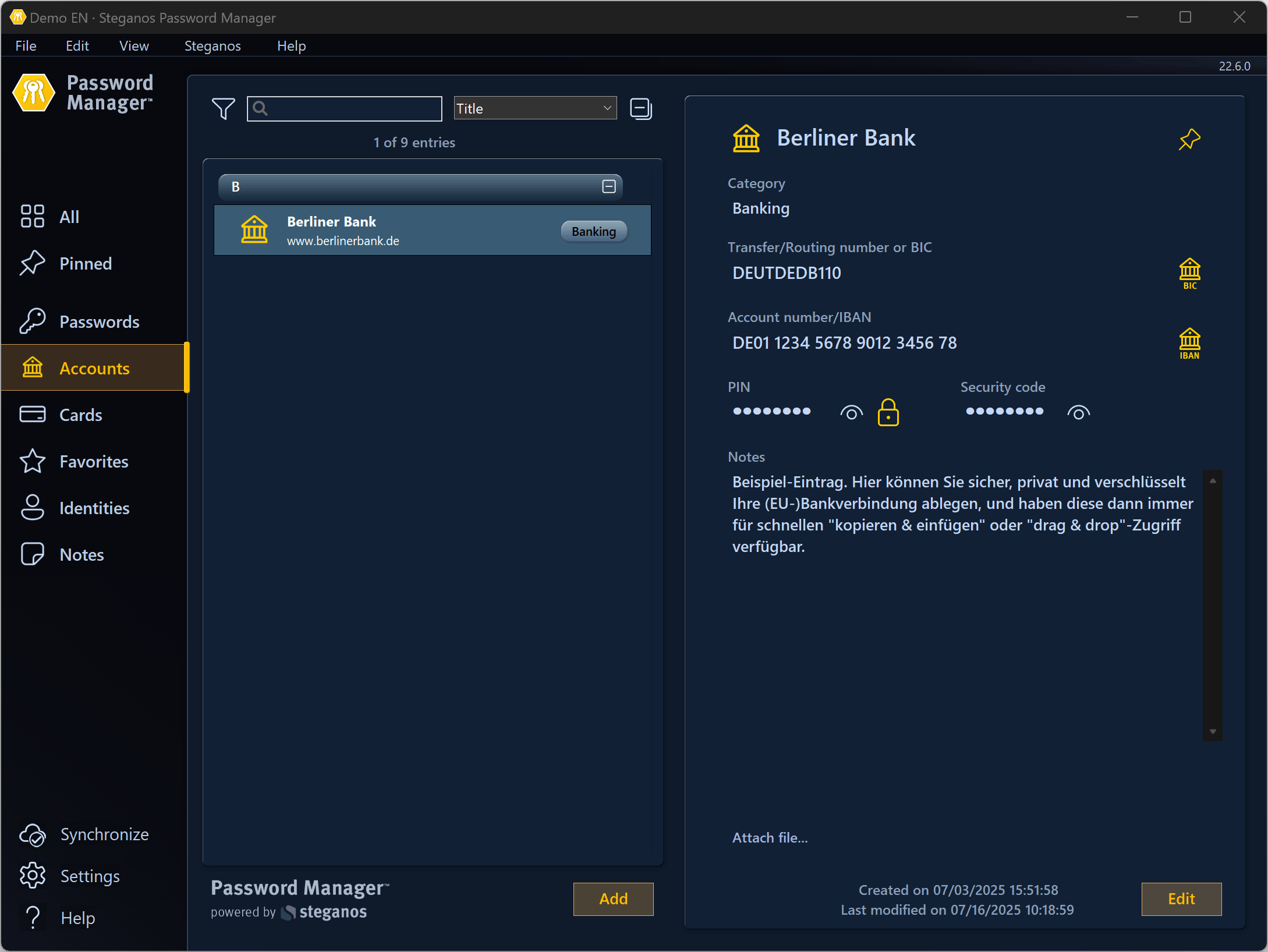Open the search filter funnel icon
Screen dimensions: 1268x952
[x=222, y=108]
